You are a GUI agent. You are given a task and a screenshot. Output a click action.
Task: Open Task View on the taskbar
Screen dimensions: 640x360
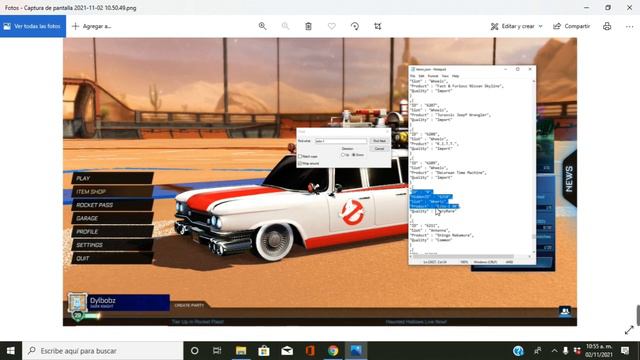point(217,351)
